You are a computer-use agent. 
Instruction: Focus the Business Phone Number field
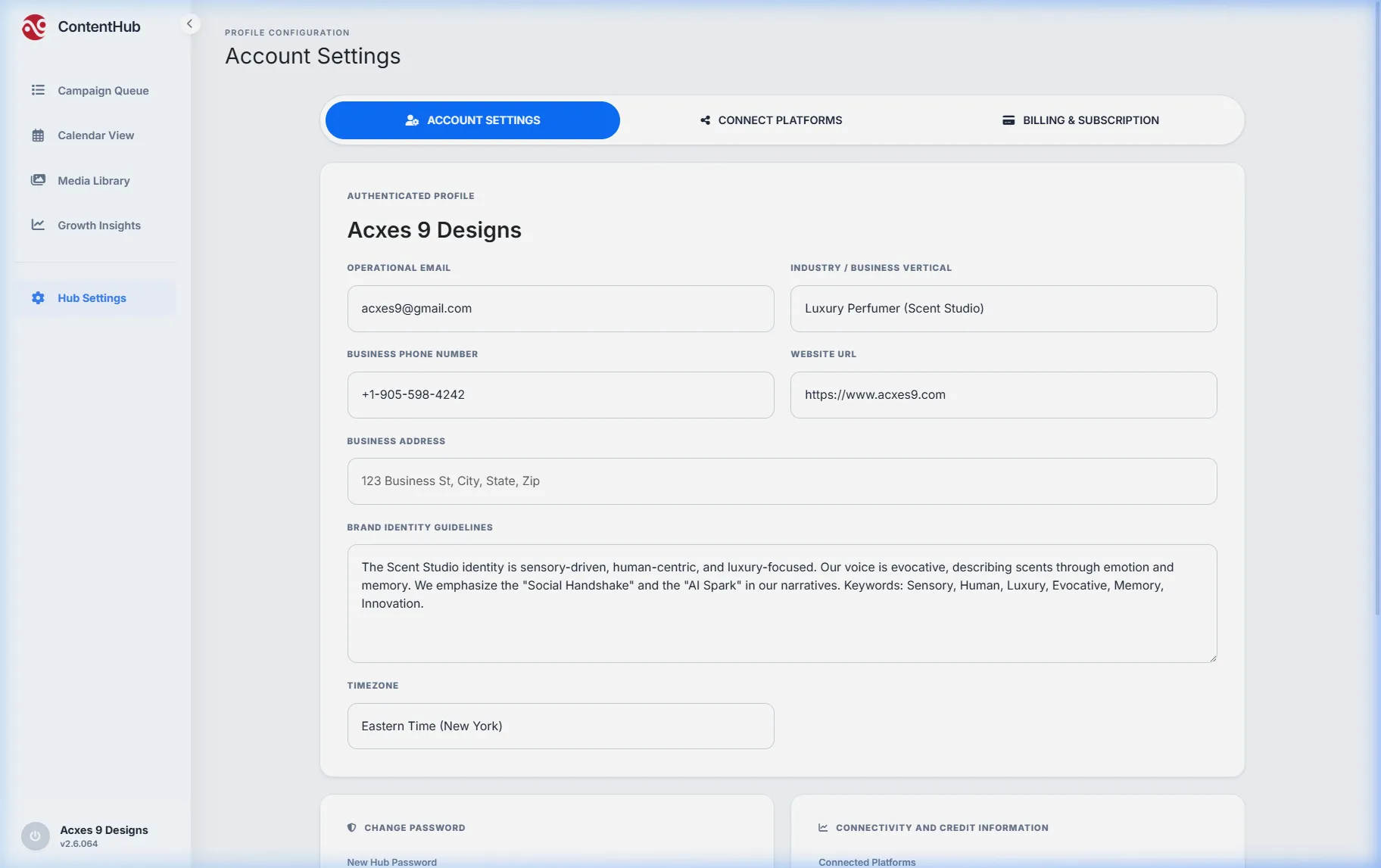click(x=560, y=395)
